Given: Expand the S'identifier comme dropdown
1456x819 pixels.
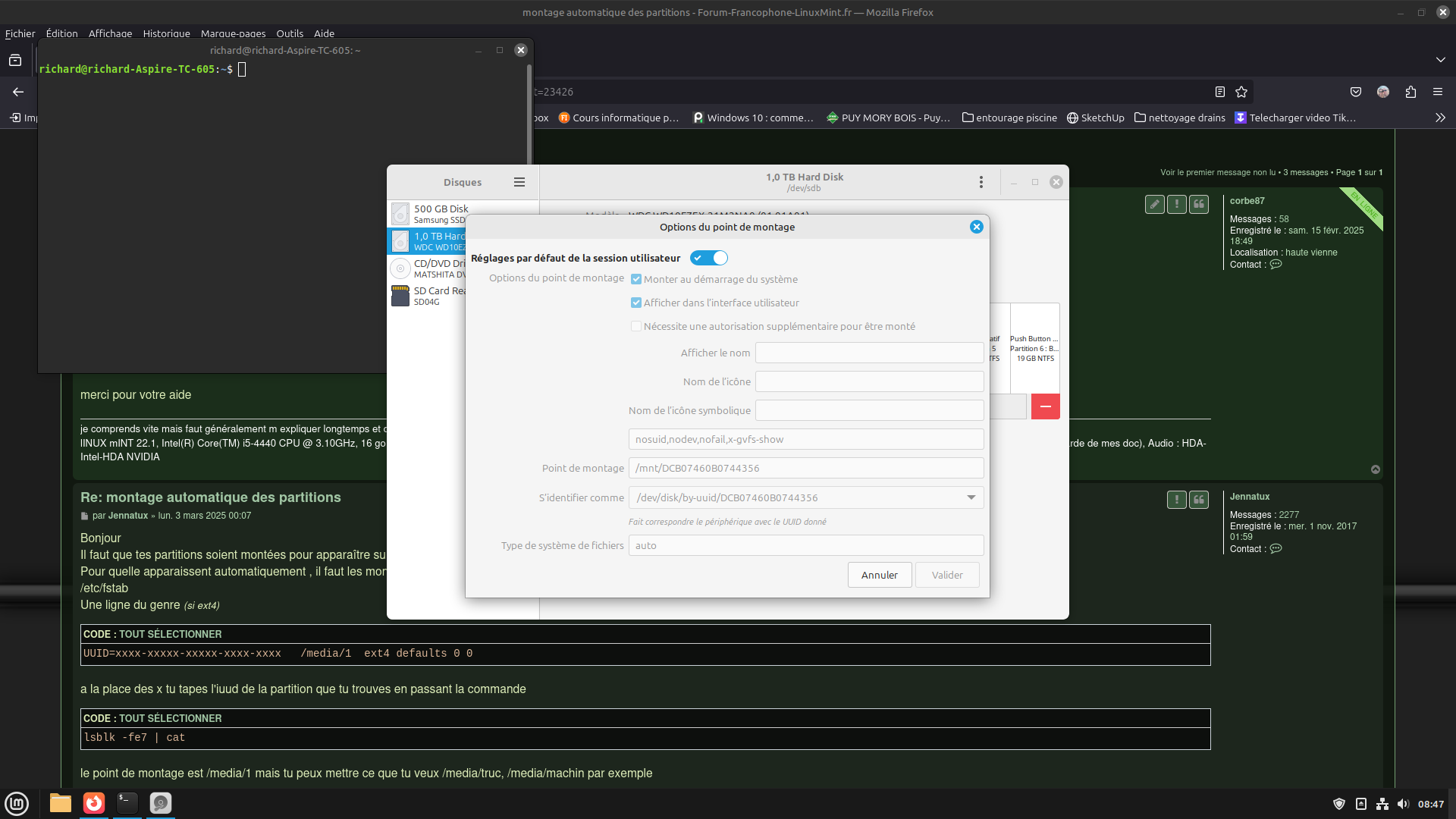Looking at the screenshot, I should (x=971, y=497).
